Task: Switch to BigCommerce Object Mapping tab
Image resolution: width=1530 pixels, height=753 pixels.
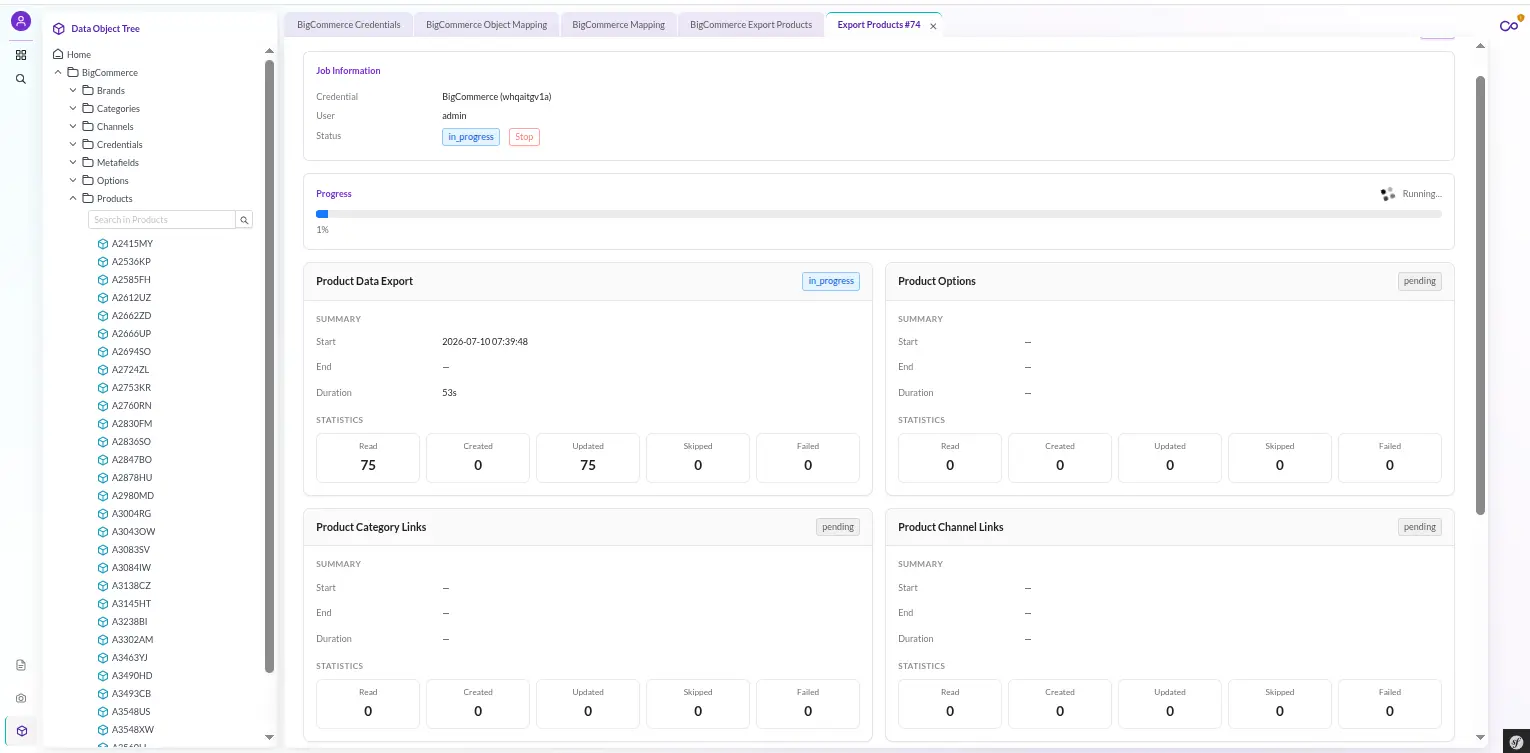Action: pos(486,25)
